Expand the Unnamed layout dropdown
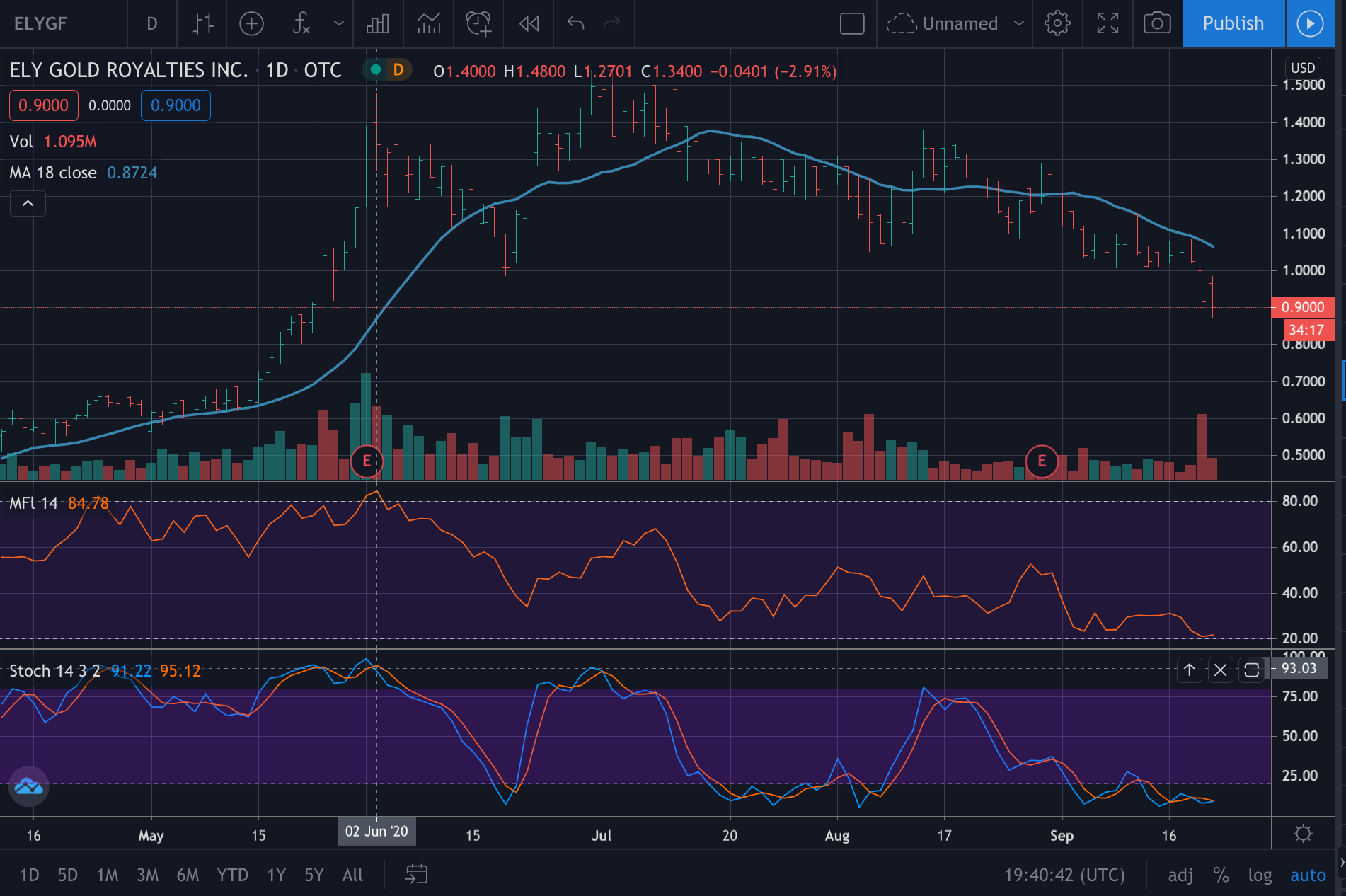The width and height of the screenshot is (1346, 896). [1019, 24]
